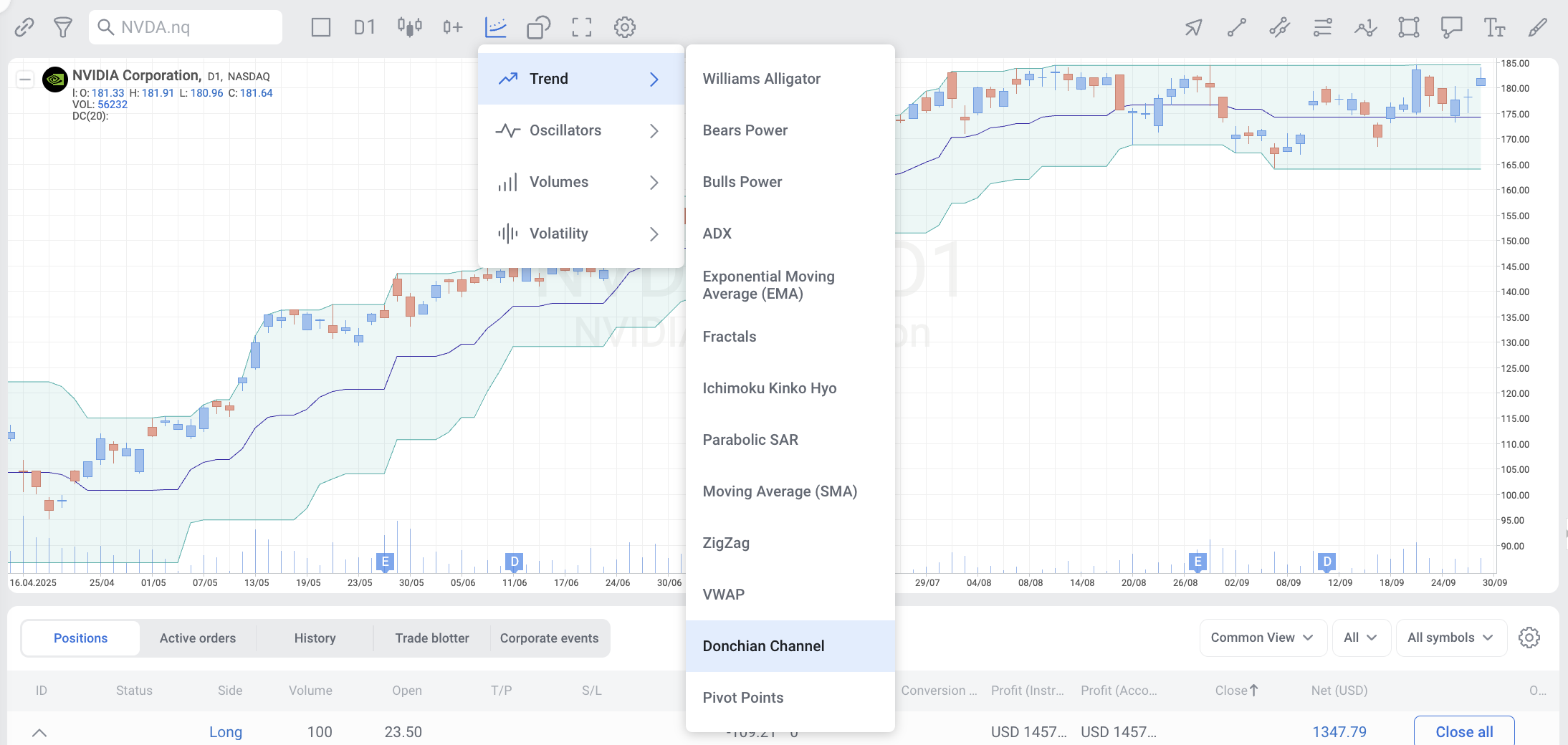The image size is (1568, 745).
Task: Click the NVIDIA logo icon
Action: click(x=55, y=80)
